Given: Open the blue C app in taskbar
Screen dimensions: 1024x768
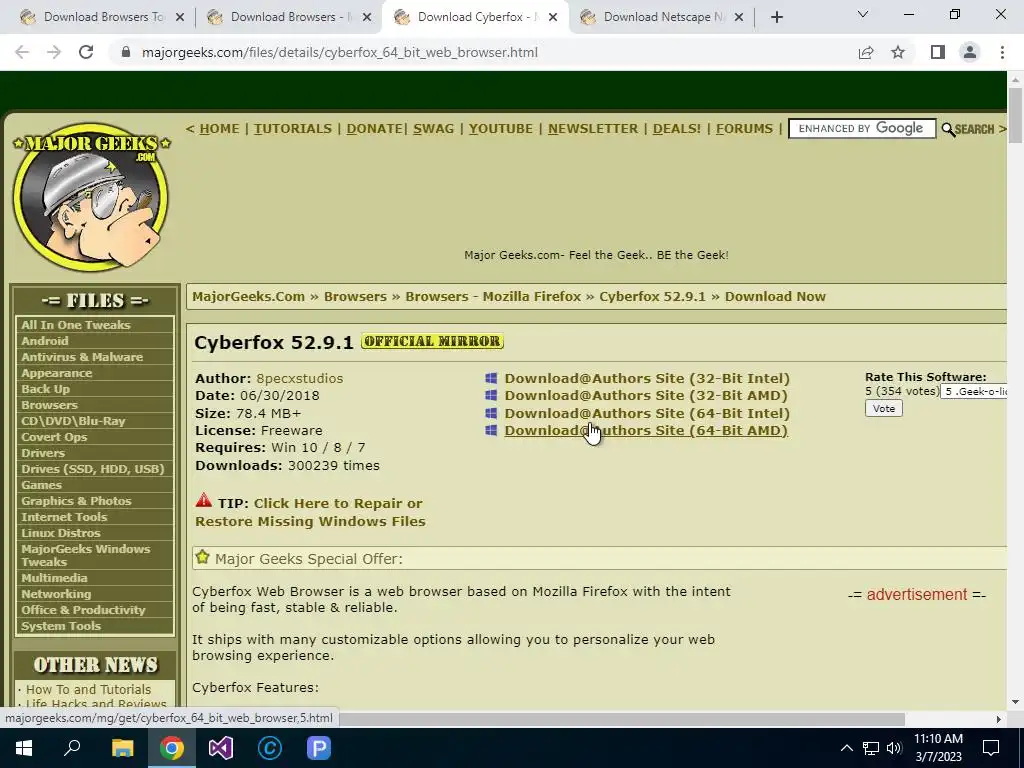Looking at the screenshot, I should point(270,748).
